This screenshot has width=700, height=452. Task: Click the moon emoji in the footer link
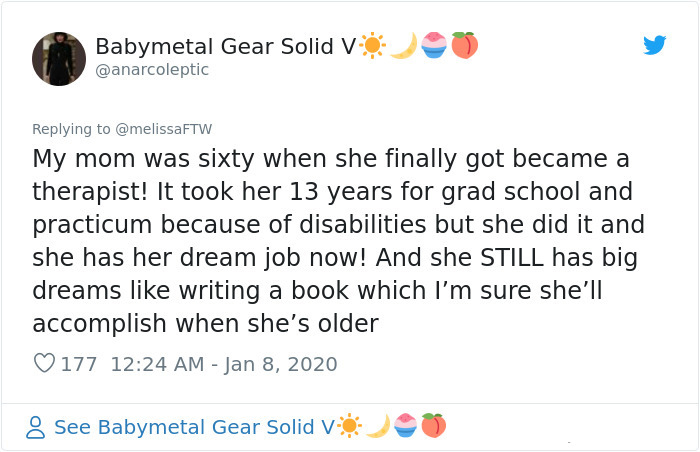(x=377, y=426)
